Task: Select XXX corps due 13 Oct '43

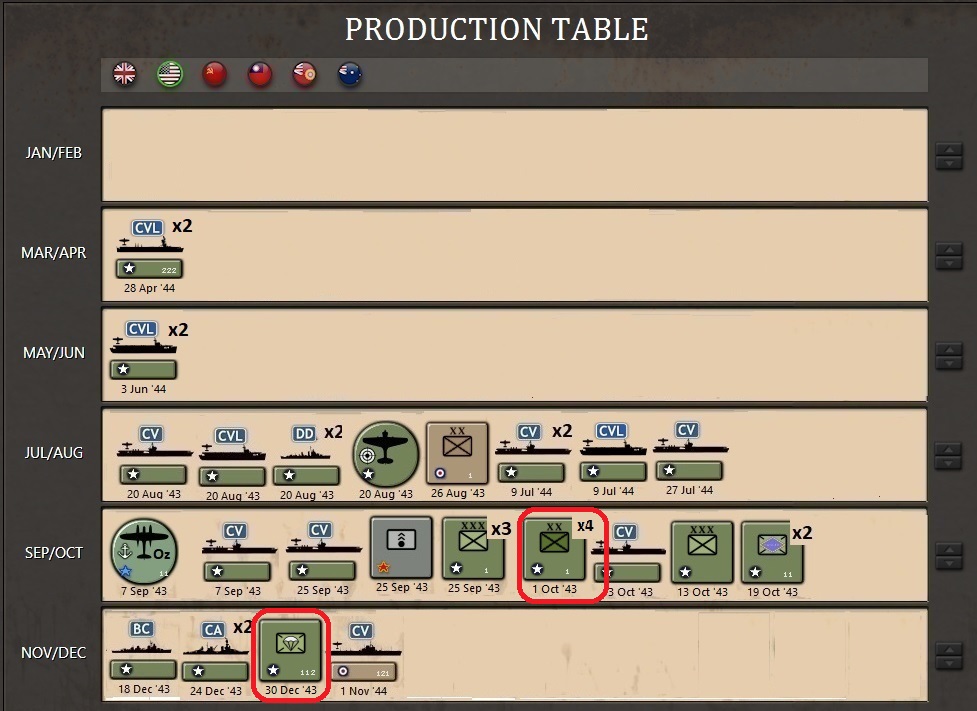Action: pos(702,553)
